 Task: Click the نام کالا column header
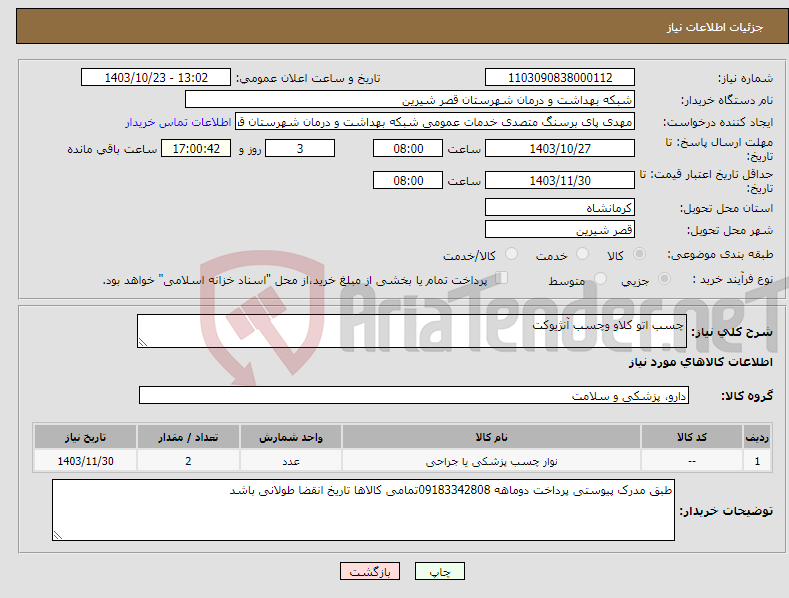tap(491, 437)
